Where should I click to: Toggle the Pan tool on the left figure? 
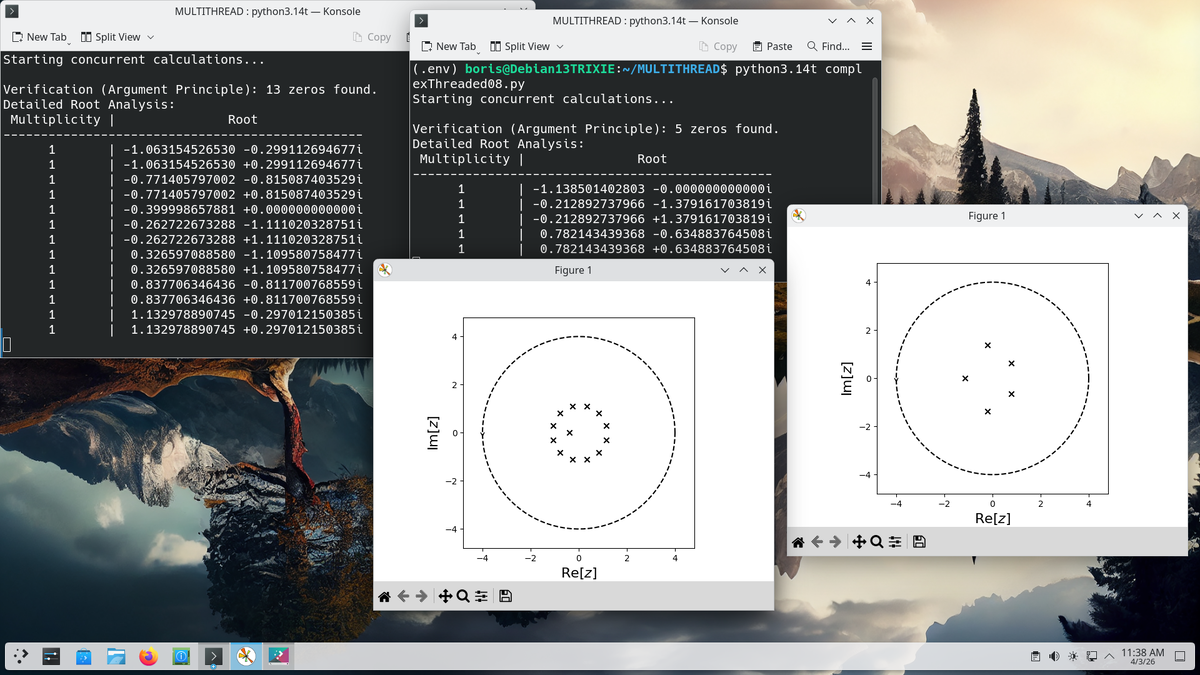click(x=445, y=595)
